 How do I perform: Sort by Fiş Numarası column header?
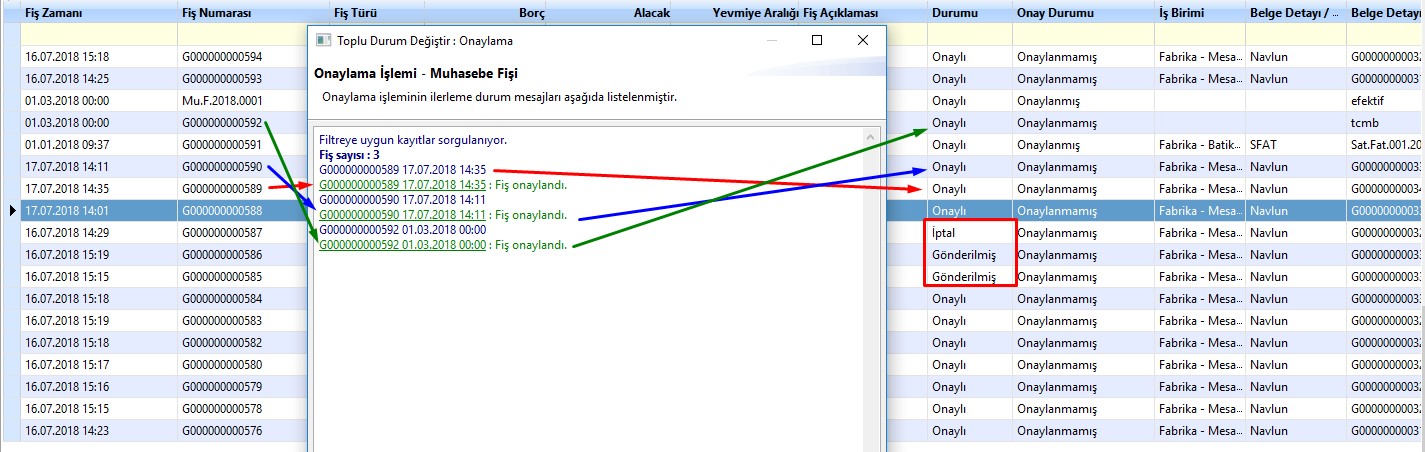pos(217,12)
